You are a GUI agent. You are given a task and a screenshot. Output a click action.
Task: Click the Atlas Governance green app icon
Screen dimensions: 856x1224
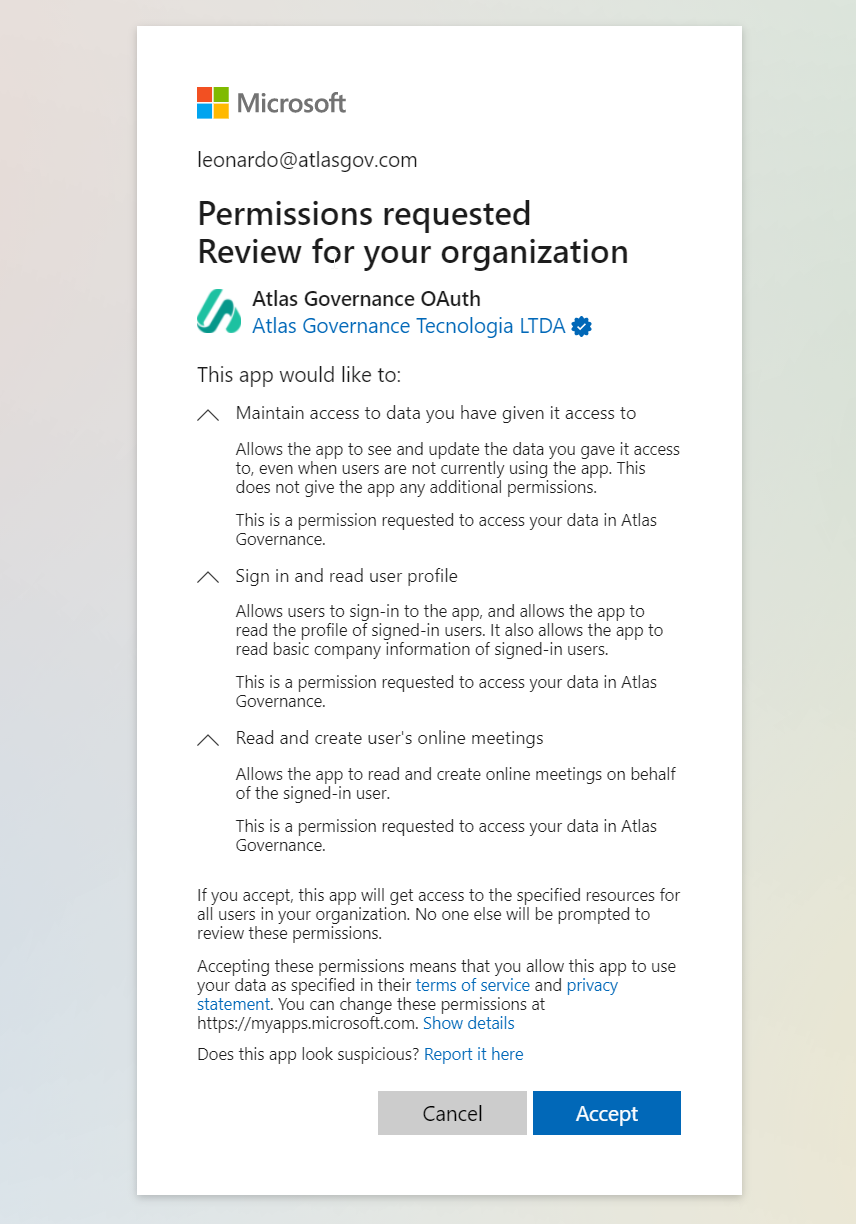(x=219, y=311)
